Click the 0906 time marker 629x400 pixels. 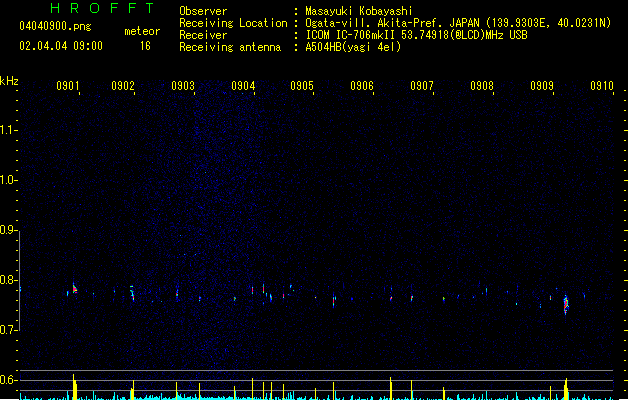pyautogui.click(x=362, y=86)
